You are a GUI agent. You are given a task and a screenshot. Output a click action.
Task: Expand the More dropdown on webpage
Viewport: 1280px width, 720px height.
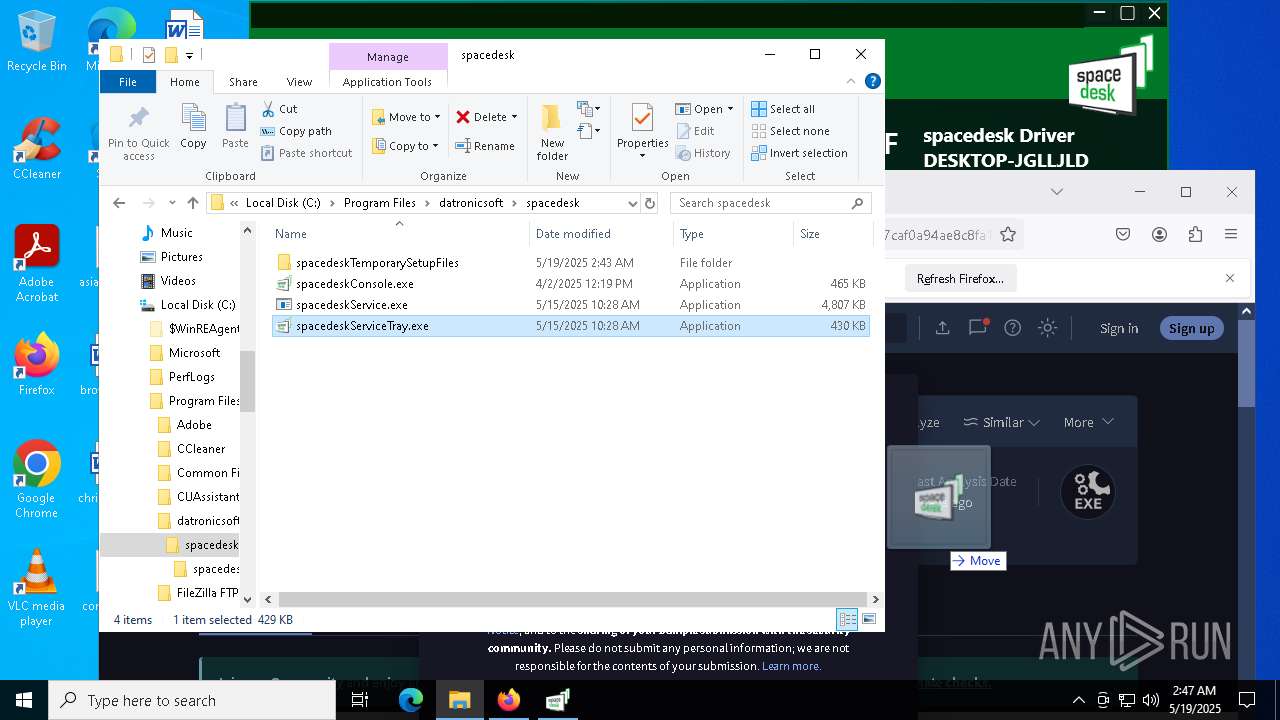click(1088, 422)
